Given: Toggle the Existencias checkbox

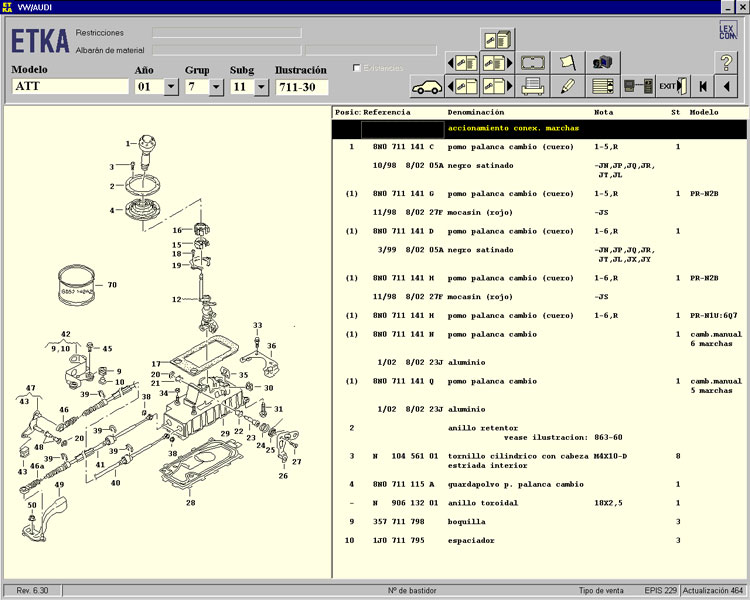Looking at the screenshot, I should (x=356, y=68).
